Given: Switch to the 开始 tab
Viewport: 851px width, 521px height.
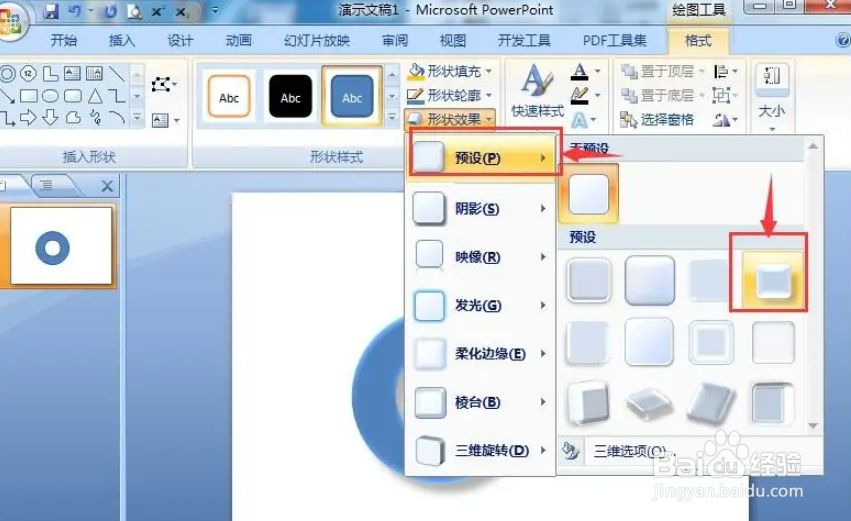Looking at the screenshot, I should (x=63, y=40).
